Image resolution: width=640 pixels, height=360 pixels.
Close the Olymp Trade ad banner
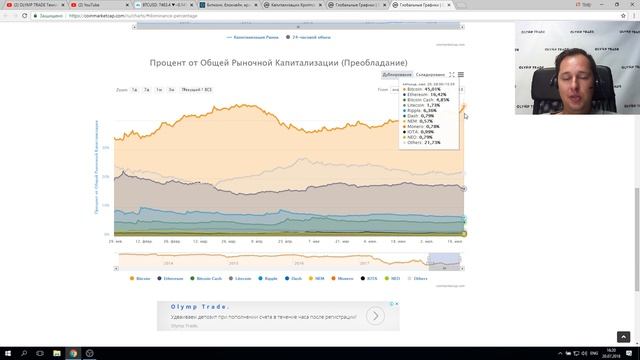396,304
